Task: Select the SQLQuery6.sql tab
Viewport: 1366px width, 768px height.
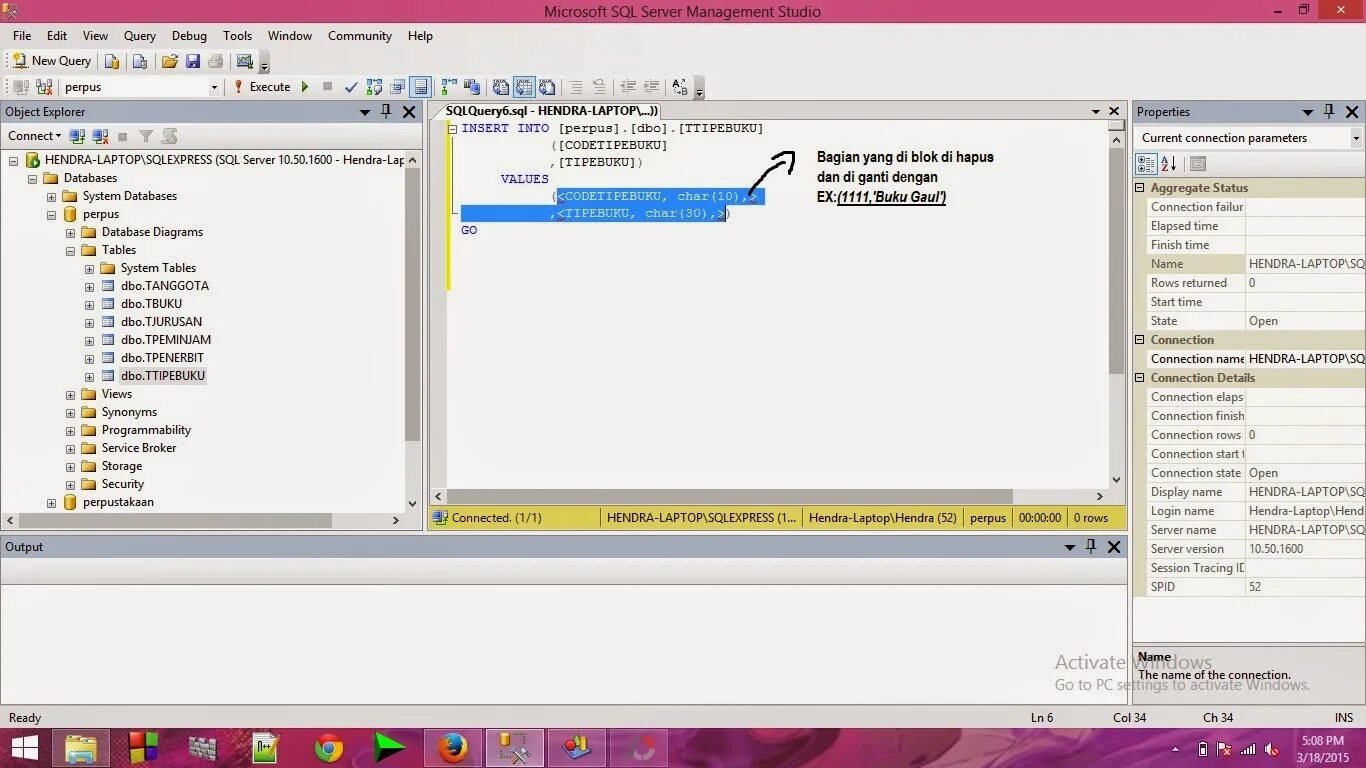Action: tap(551, 111)
